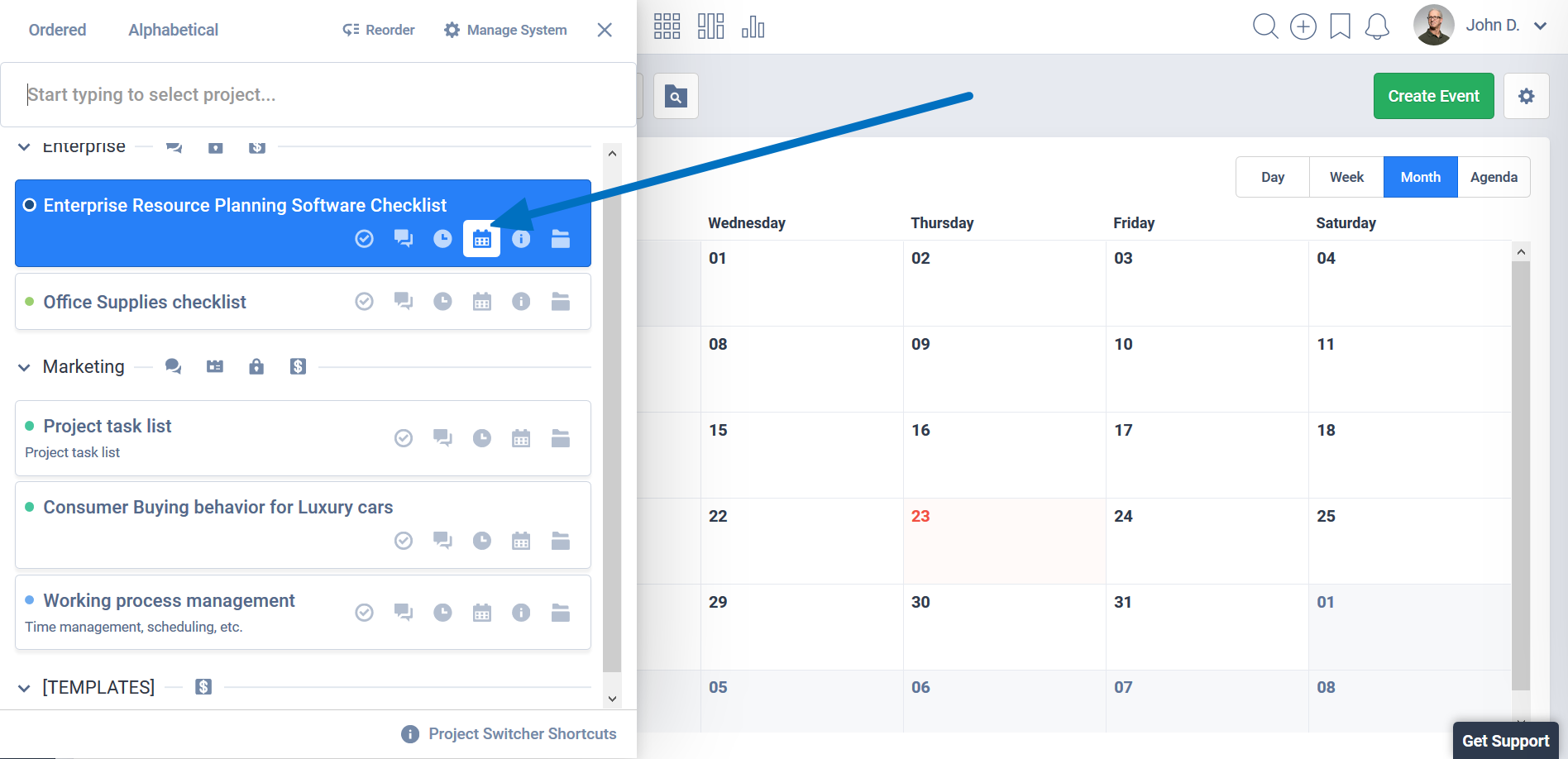Open the bar chart view icon
The width and height of the screenshot is (1568, 759).
point(753,26)
